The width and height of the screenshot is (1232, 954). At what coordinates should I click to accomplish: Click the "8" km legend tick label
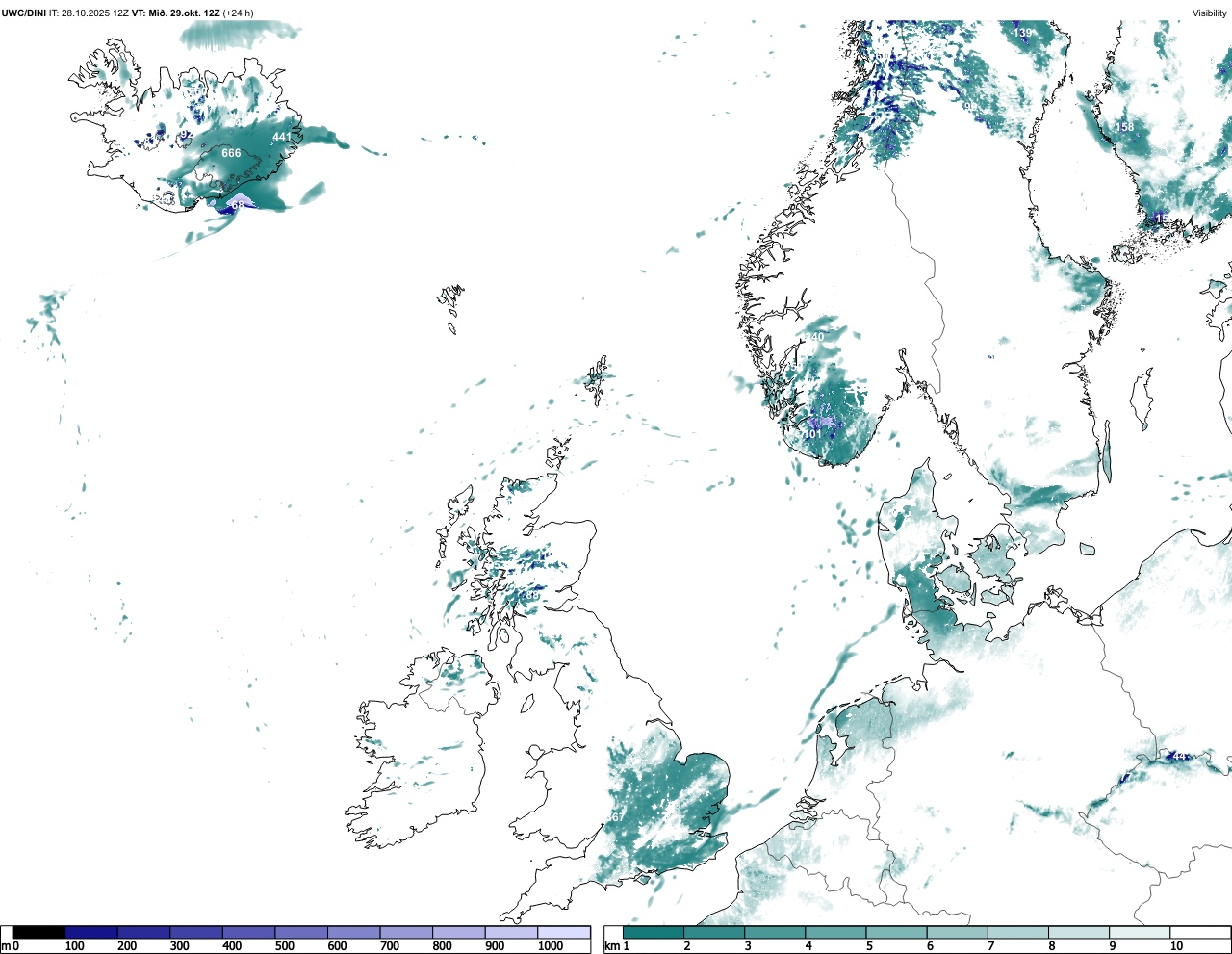(x=1052, y=946)
